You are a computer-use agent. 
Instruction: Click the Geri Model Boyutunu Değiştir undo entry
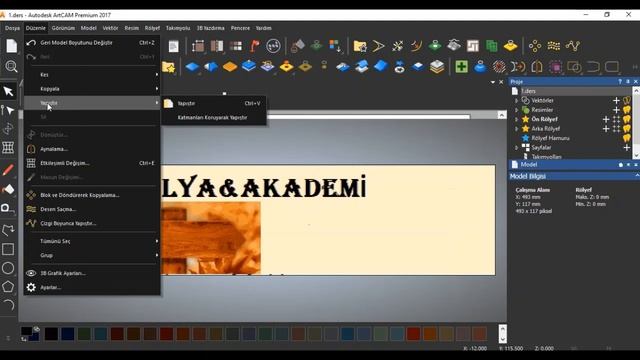92,42
